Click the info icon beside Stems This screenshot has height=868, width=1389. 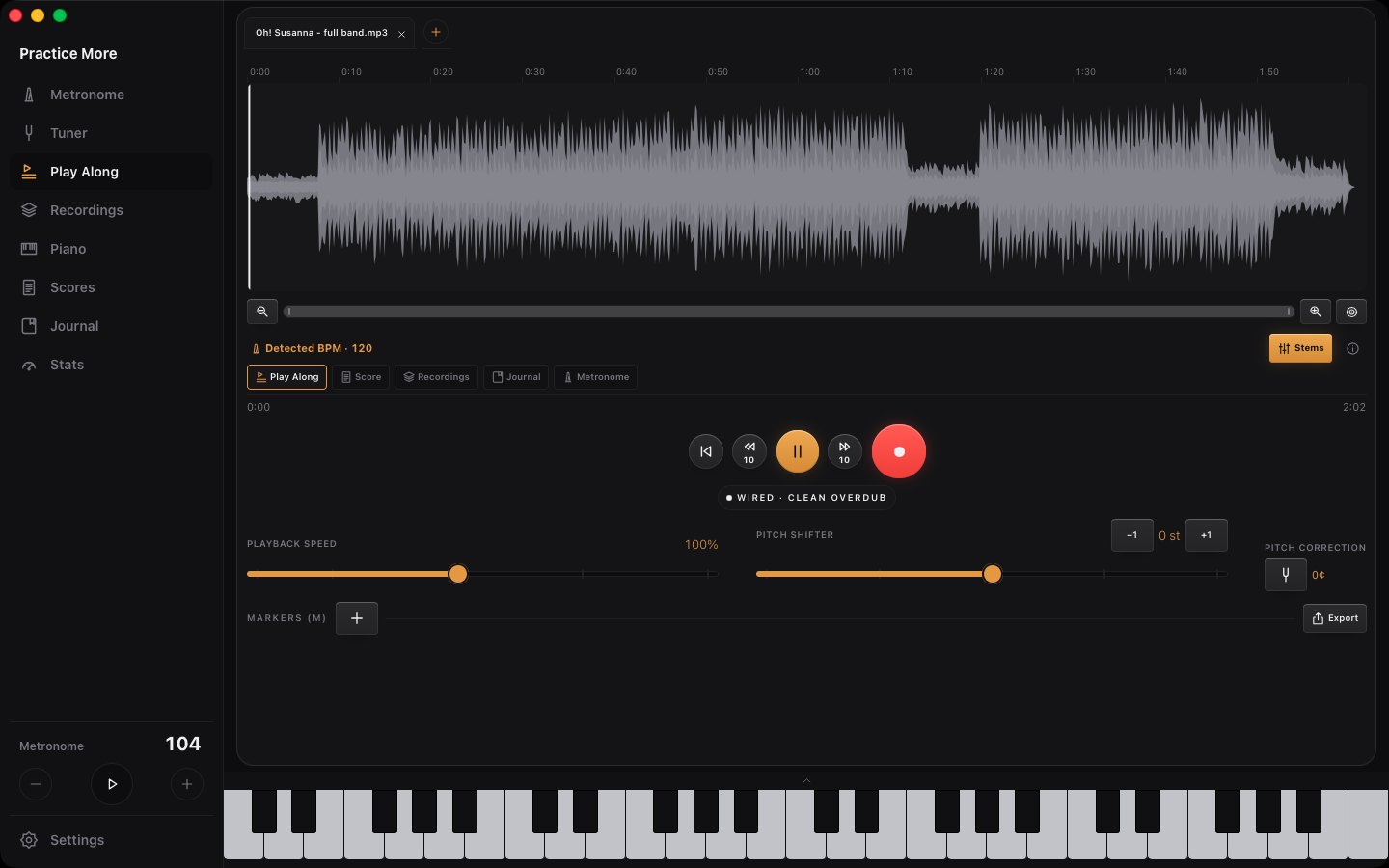[x=1352, y=349]
